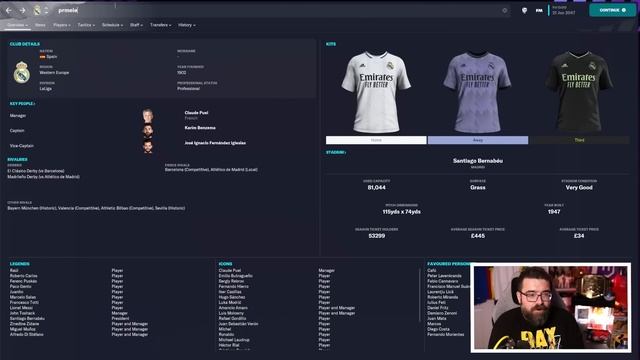The width and height of the screenshot is (640, 360).
Task: Click the £445 season ticket price
Action: 478,236
